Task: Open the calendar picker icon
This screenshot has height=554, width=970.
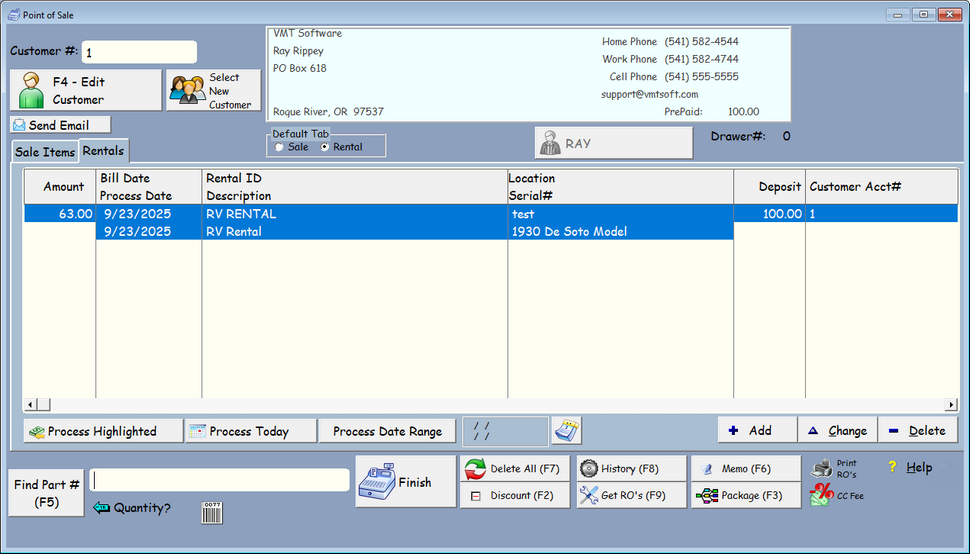Action: (x=567, y=430)
